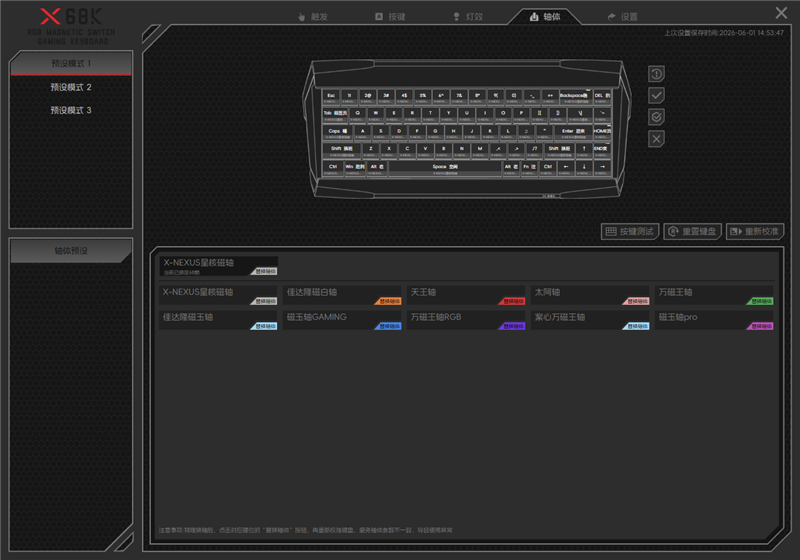The width and height of the screenshot is (800, 560).
Task: Select the Caps key on keyboard diagram
Action: 338,133
